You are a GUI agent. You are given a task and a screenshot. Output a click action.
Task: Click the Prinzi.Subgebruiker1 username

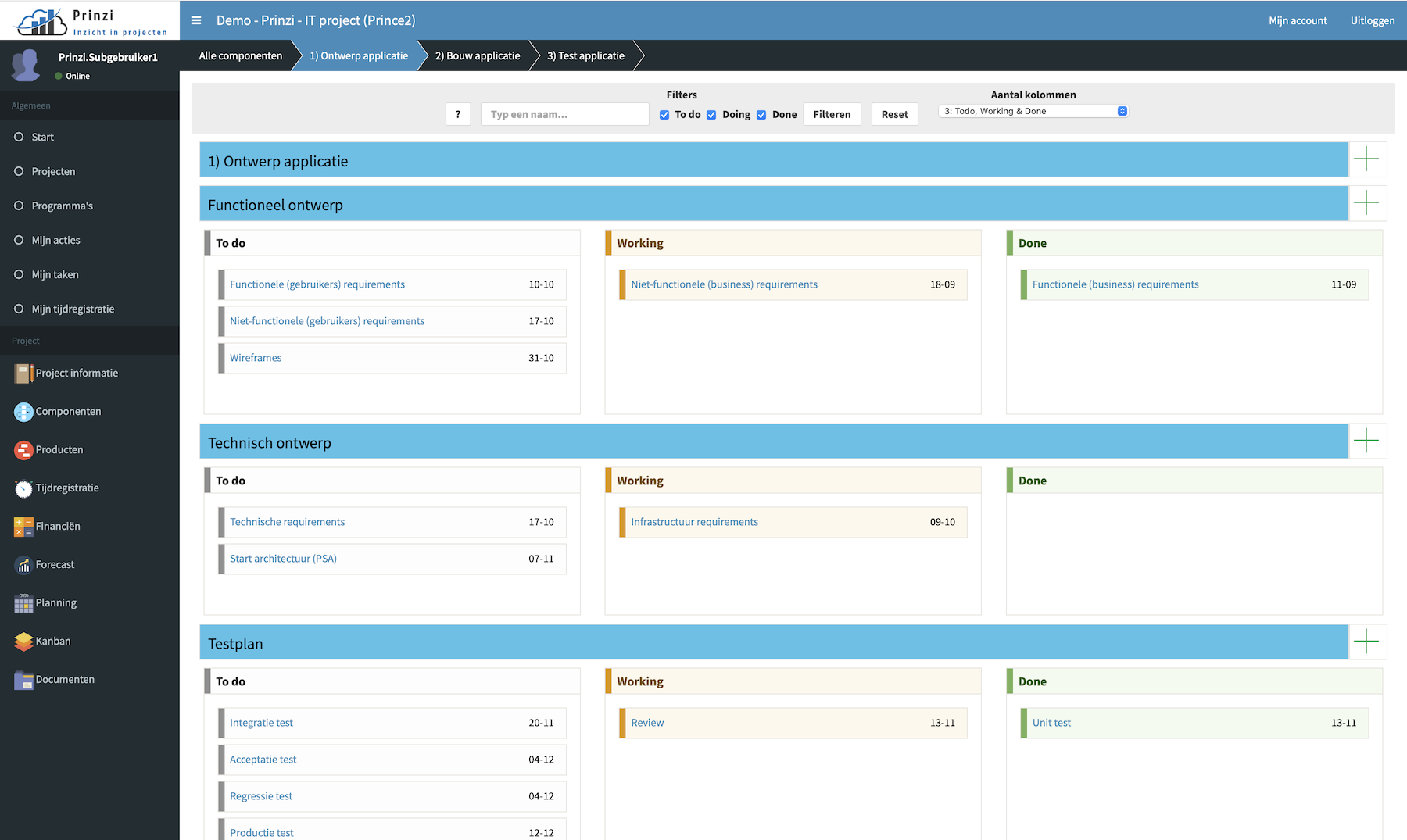108,57
